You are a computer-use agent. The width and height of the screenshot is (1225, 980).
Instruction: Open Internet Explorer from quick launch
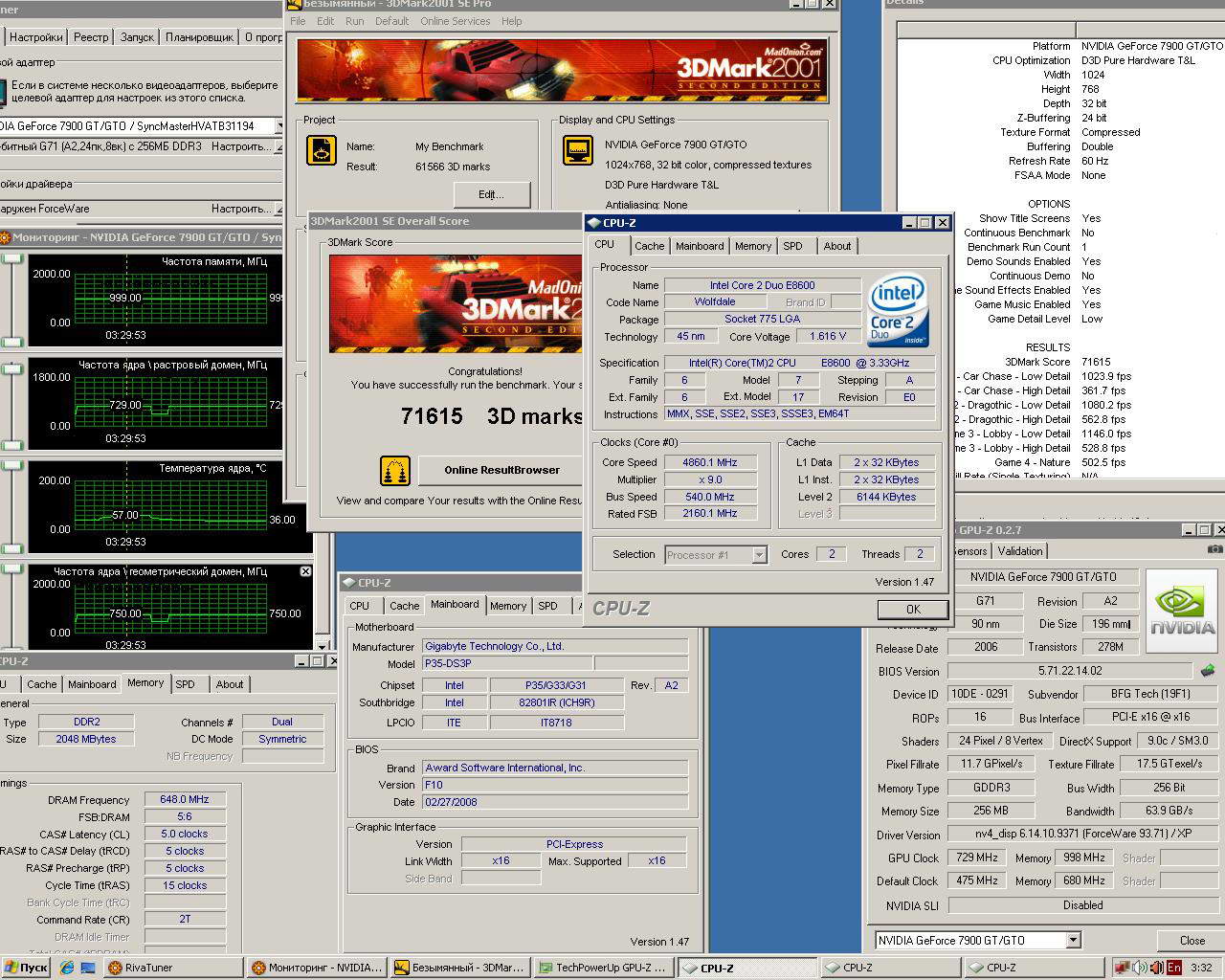tap(67, 968)
